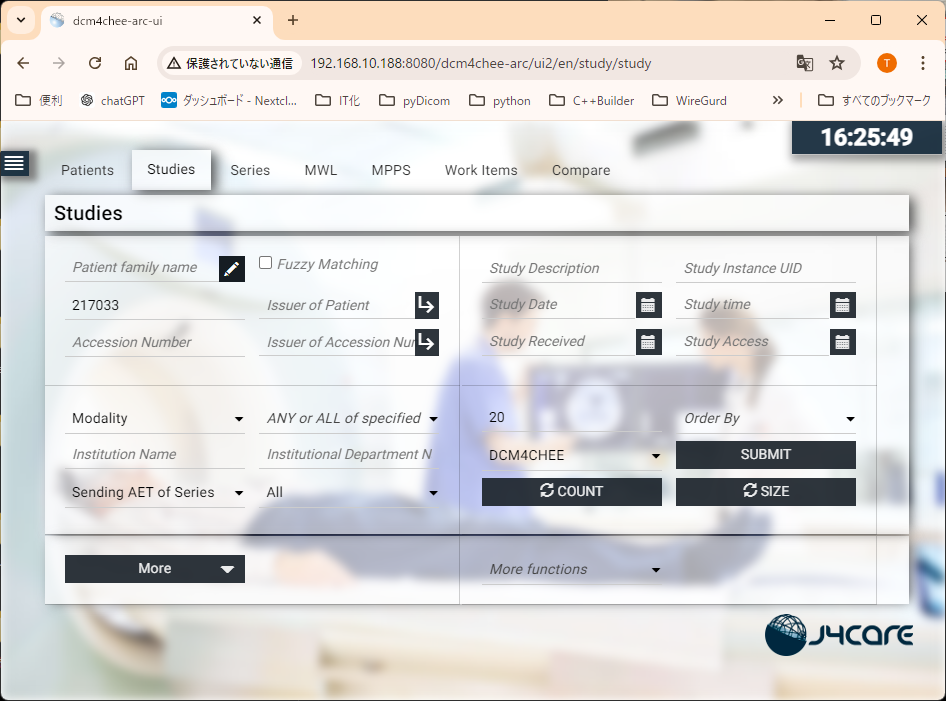Switch to the MWL tab
This screenshot has width=946, height=701.
[x=321, y=170]
